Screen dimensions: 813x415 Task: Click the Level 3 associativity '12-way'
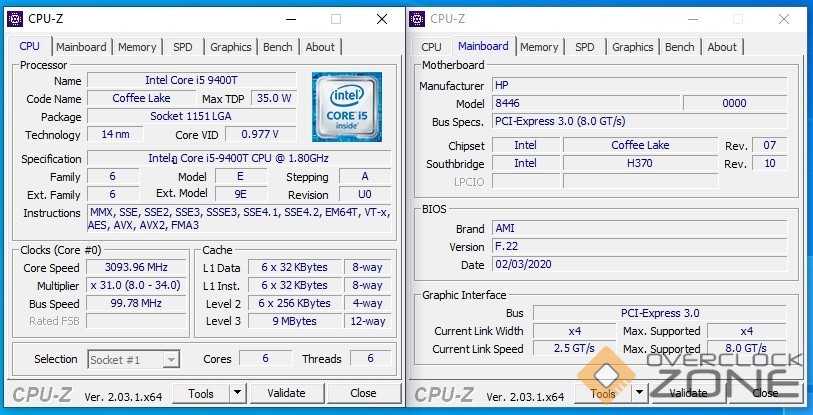tap(368, 321)
